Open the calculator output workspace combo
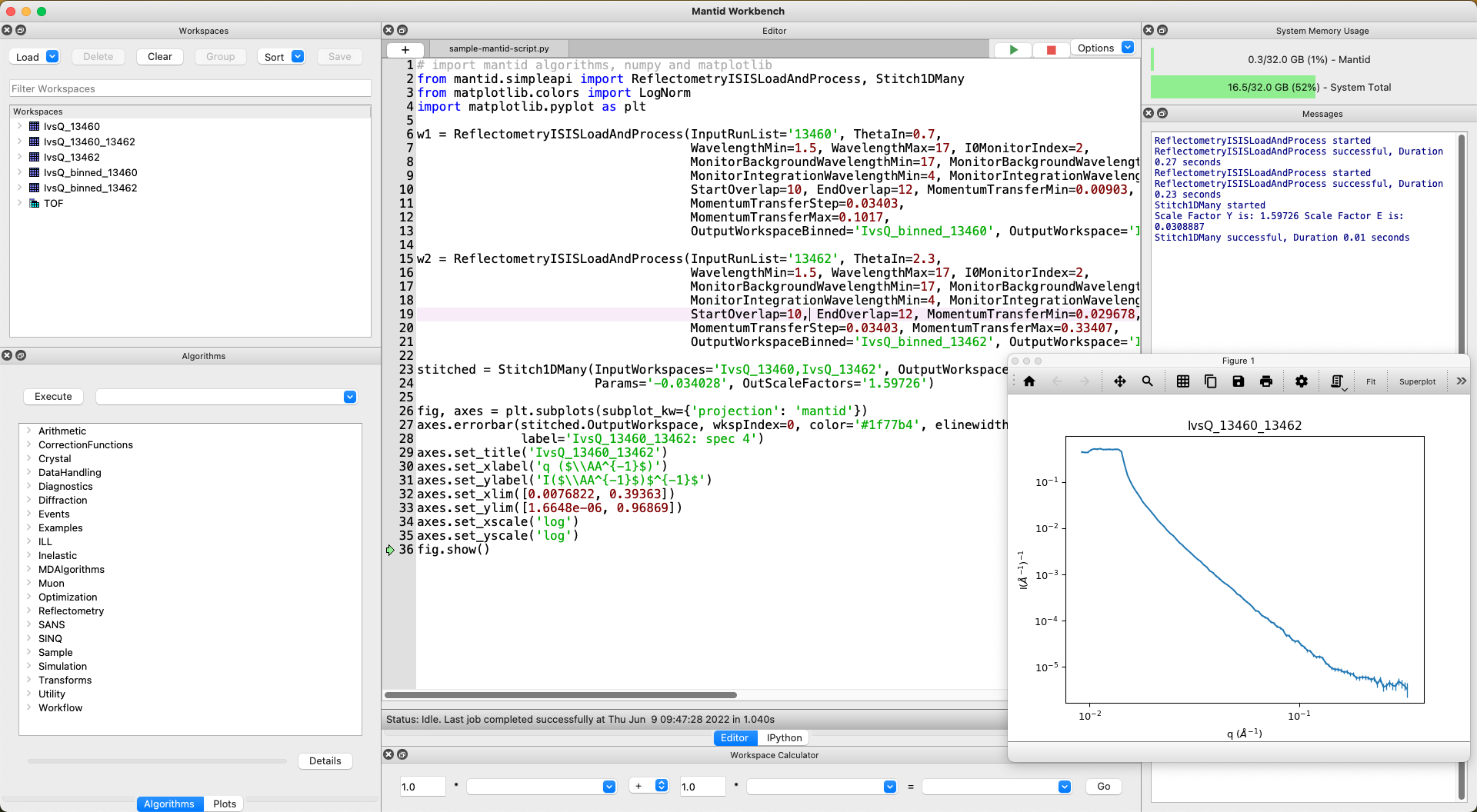The image size is (1477, 812). coord(997,787)
